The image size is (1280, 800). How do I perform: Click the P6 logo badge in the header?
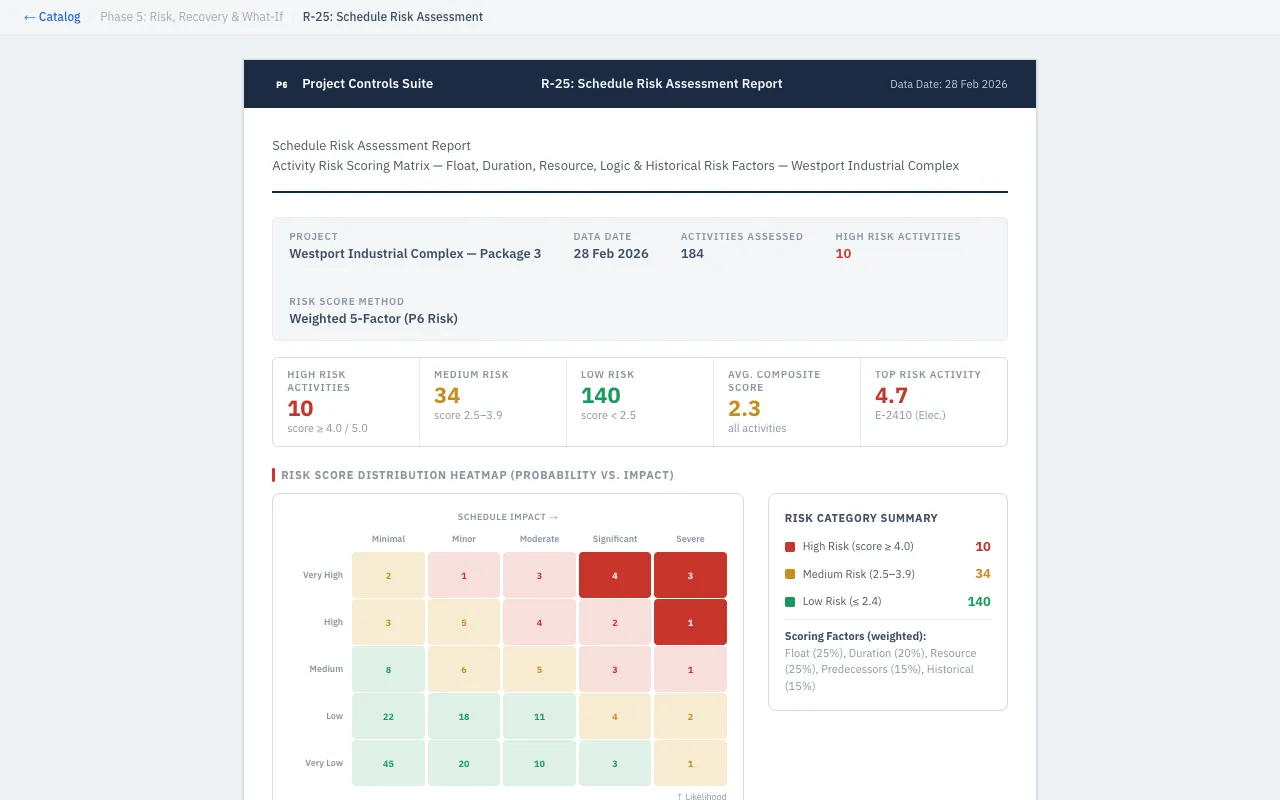point(281,84)
